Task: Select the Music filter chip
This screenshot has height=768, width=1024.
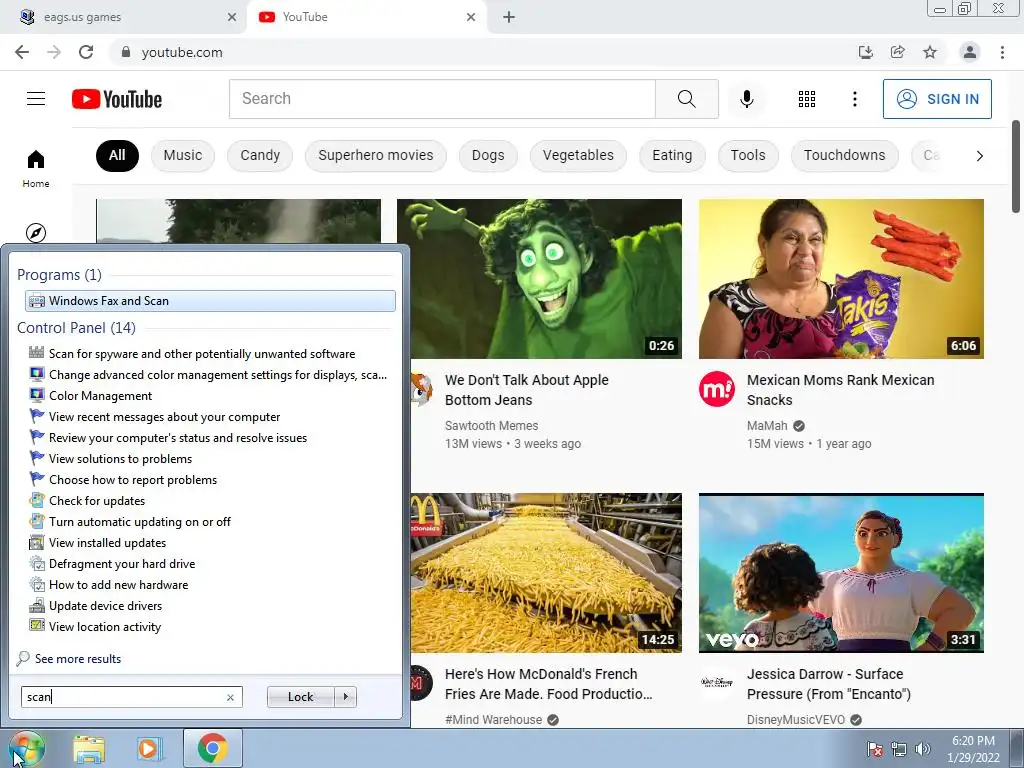Action: coord(183,155)
